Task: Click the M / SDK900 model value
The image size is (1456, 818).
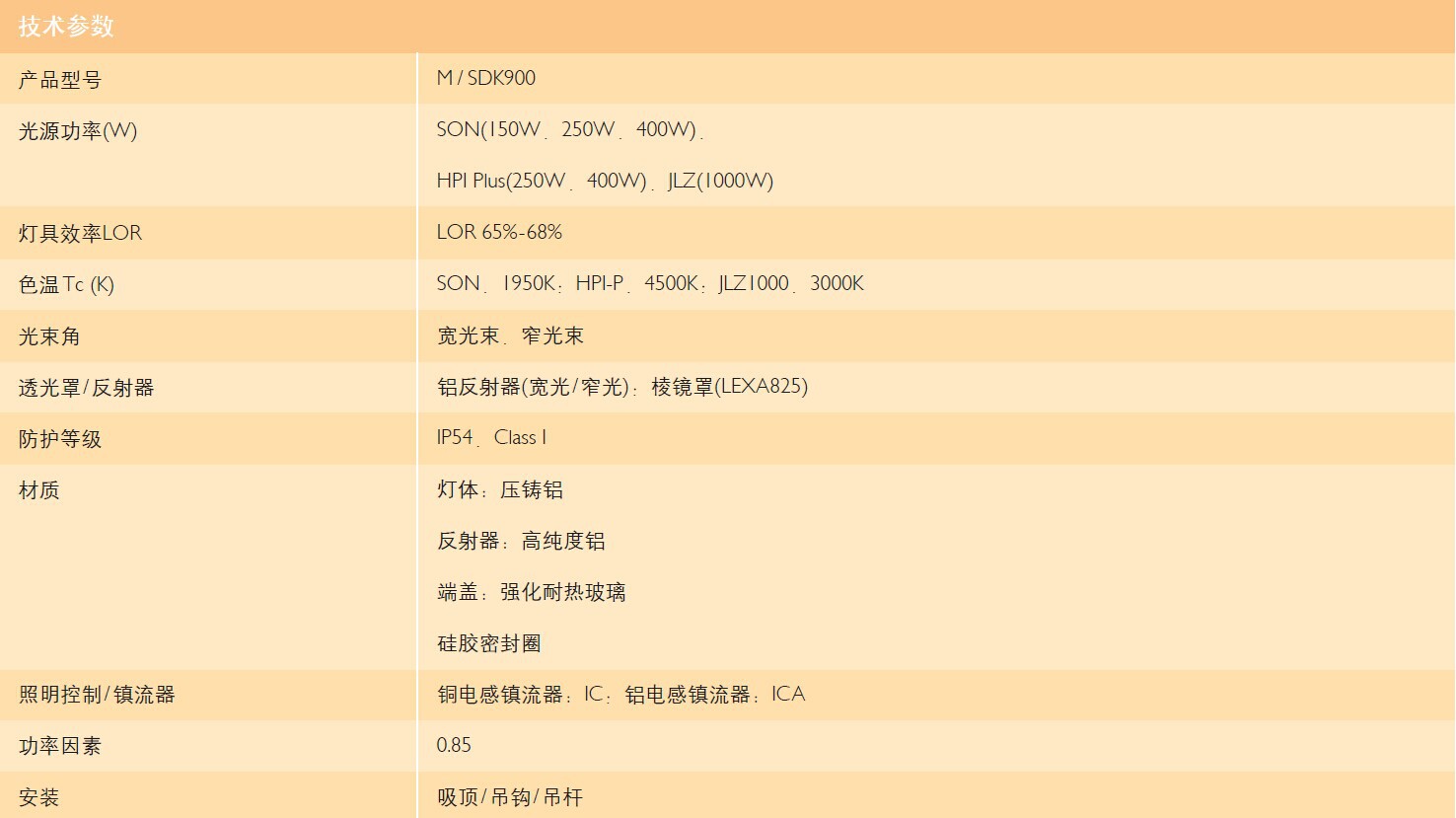Action: tap(486, 78)
